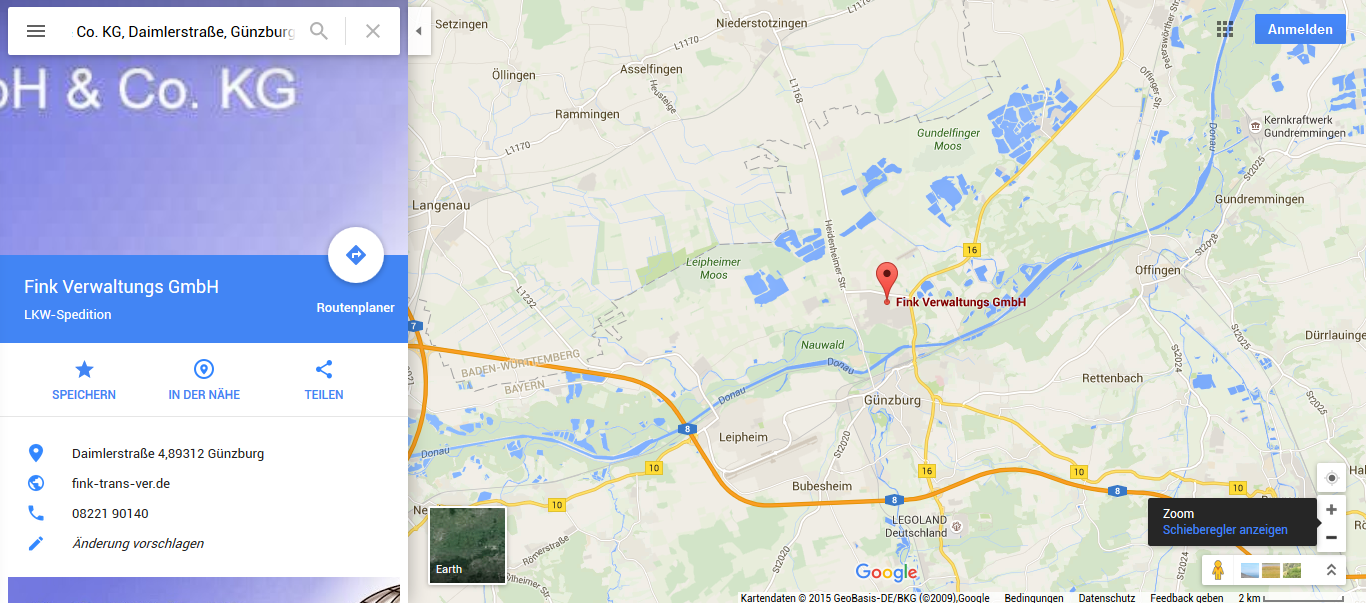
Task: Click Änderung vorschlagen to suggest an edit
Action: tap(138, 543)
